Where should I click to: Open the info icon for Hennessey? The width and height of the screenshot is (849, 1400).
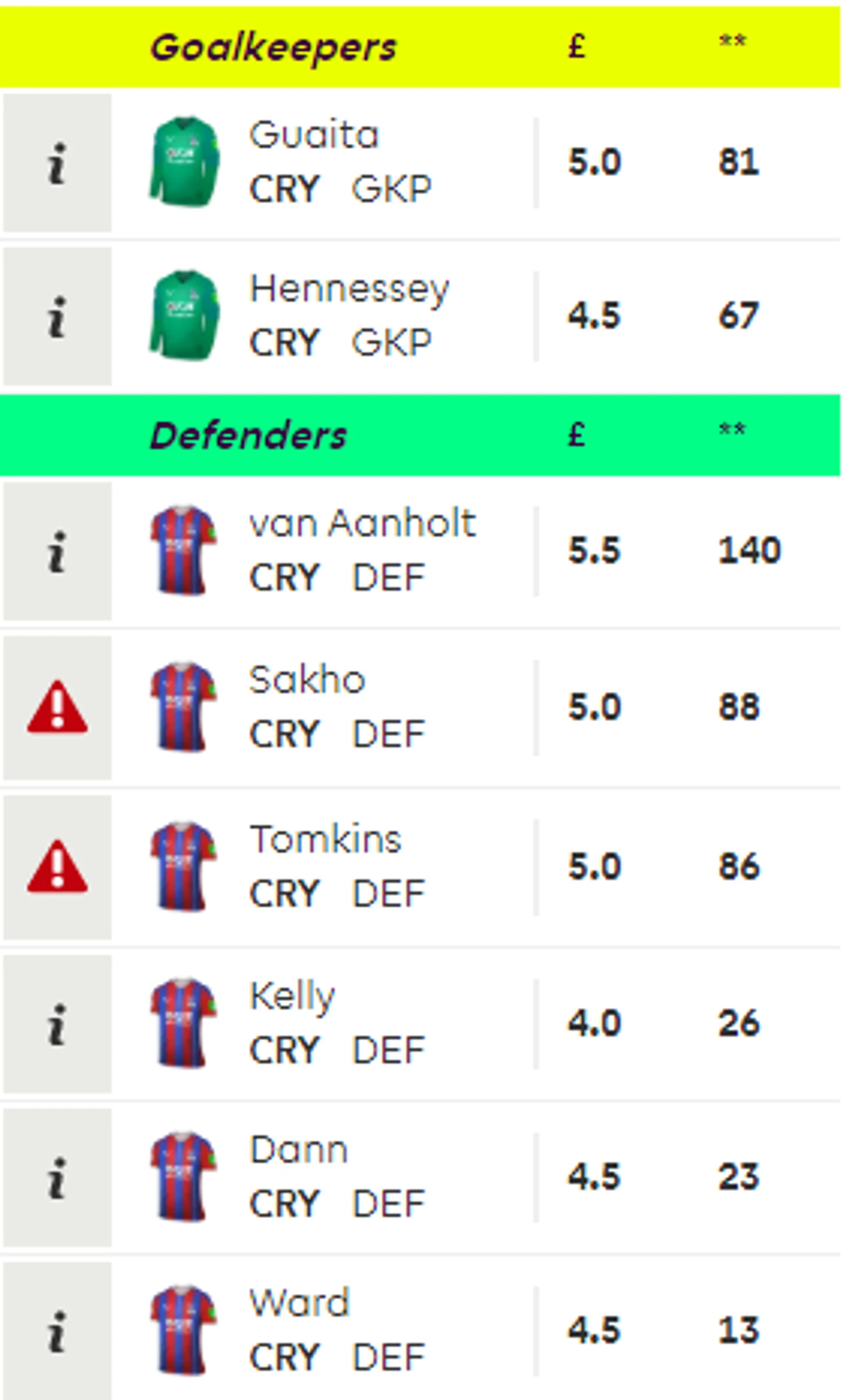(x=57, y=316)
